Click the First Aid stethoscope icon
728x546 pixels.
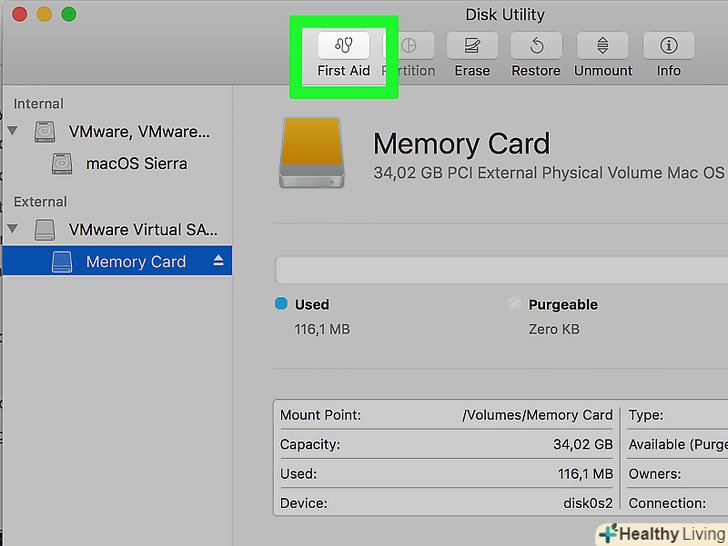tap(343, 45)
